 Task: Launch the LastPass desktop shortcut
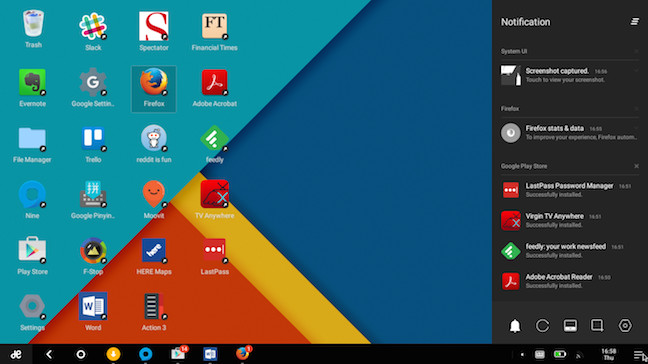pos(214,250)
